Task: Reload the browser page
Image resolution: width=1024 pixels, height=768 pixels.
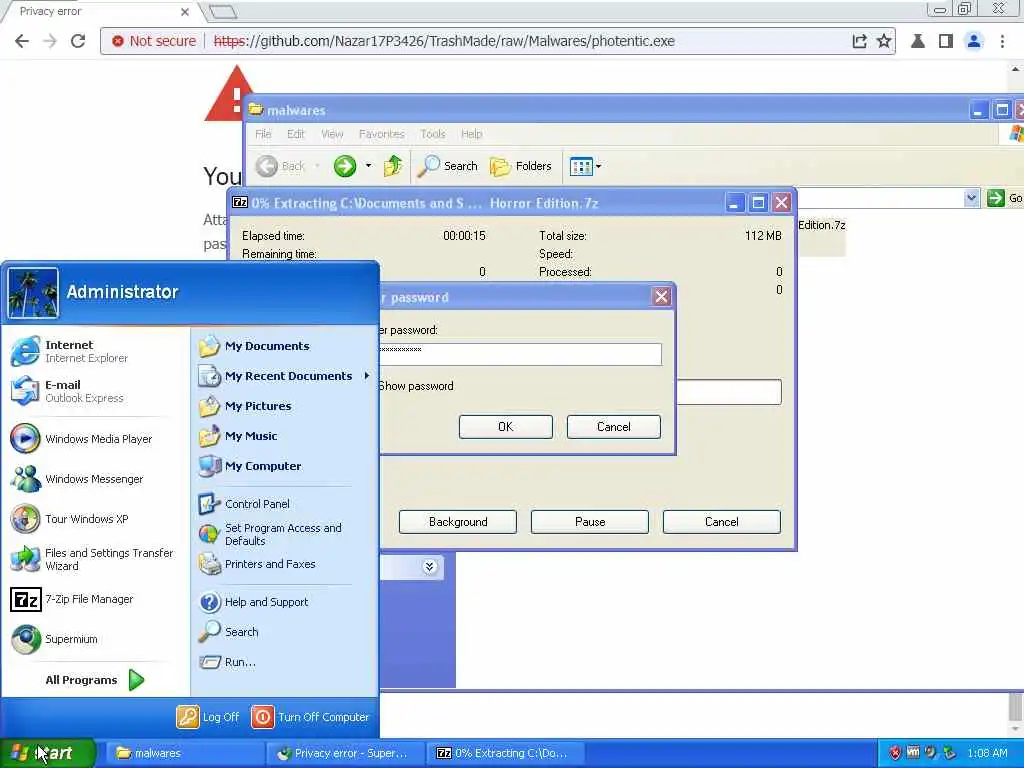Action: pos(78,40)
